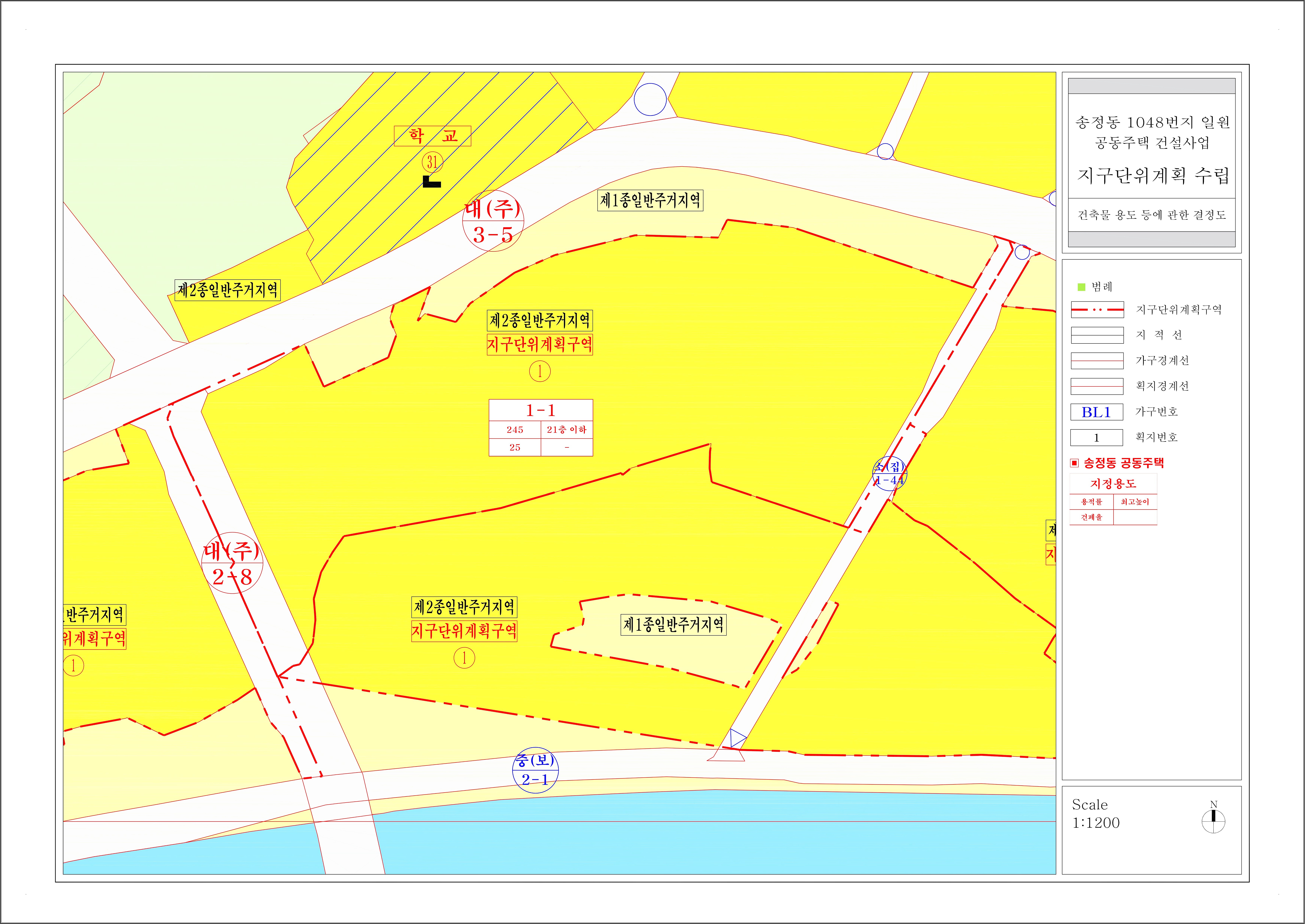Click the circled number 31 symbol

click(432, 162)
